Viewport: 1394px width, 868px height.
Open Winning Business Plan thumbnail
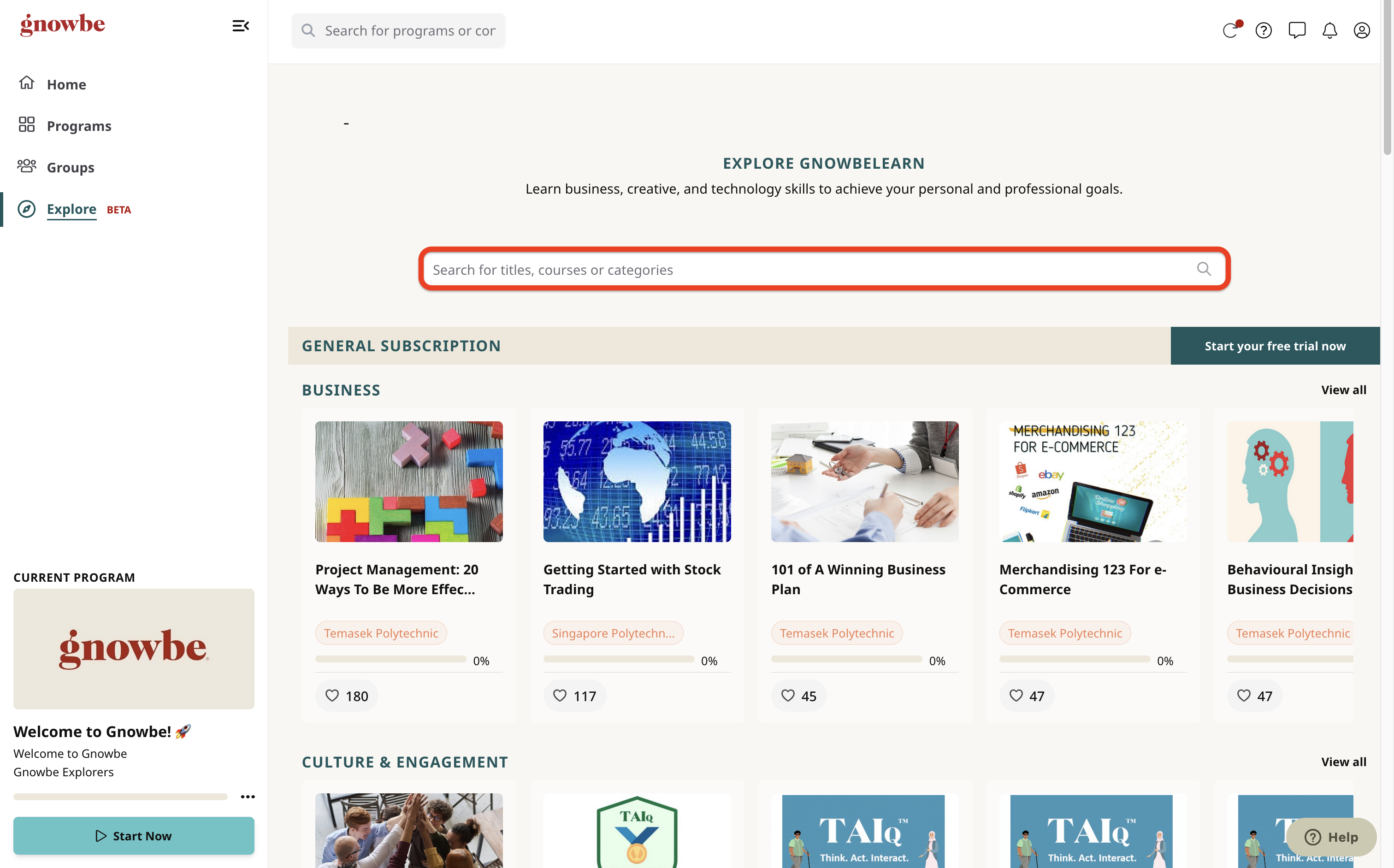(865, 482)
